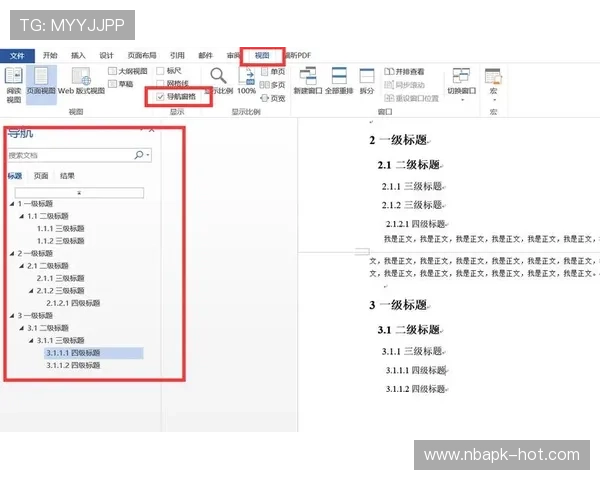Jump to '2.1.1 三级标题' in navigation
Viewport: 600px width, 480px height.
[60, 278]
